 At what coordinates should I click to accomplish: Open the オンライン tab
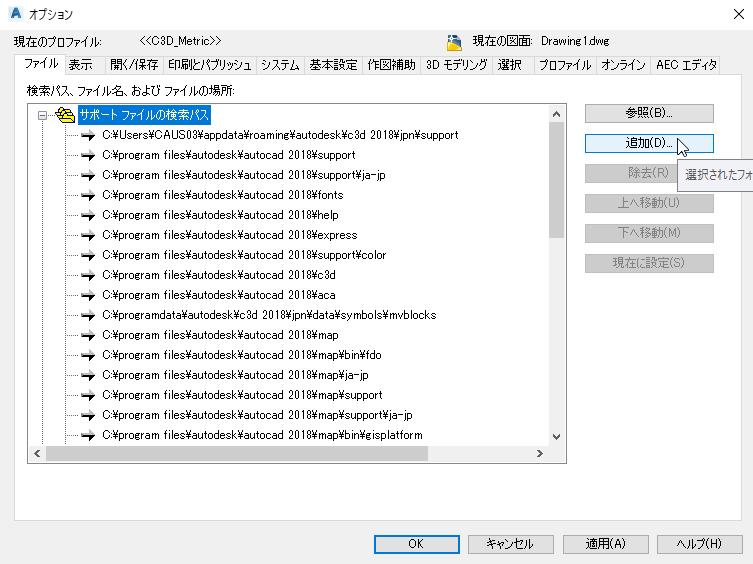[623, 65]
